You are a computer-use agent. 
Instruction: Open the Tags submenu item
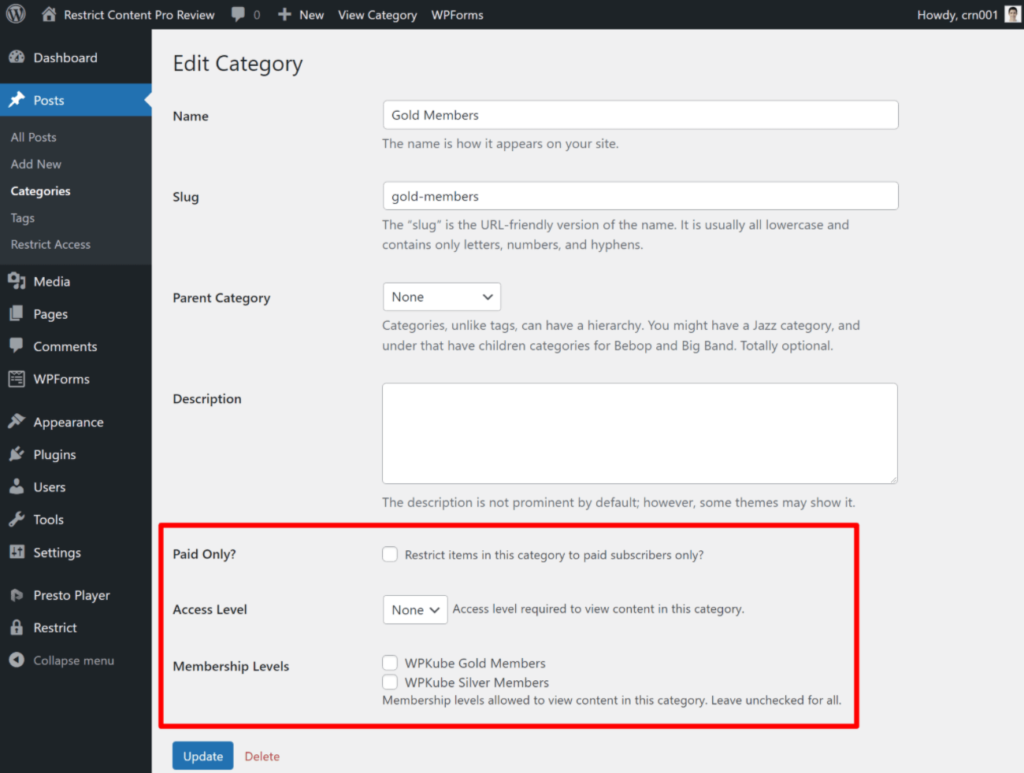(22, 218)
